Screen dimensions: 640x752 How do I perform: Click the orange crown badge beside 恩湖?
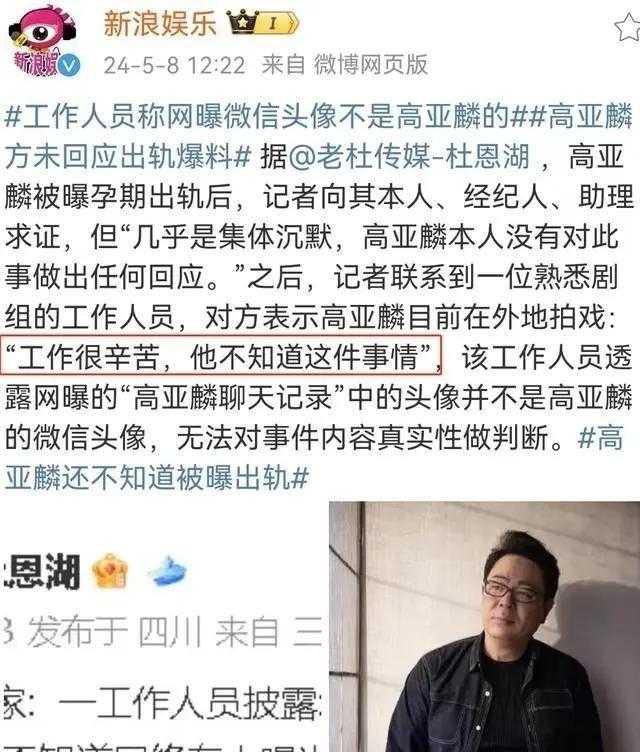click(110, 571)
